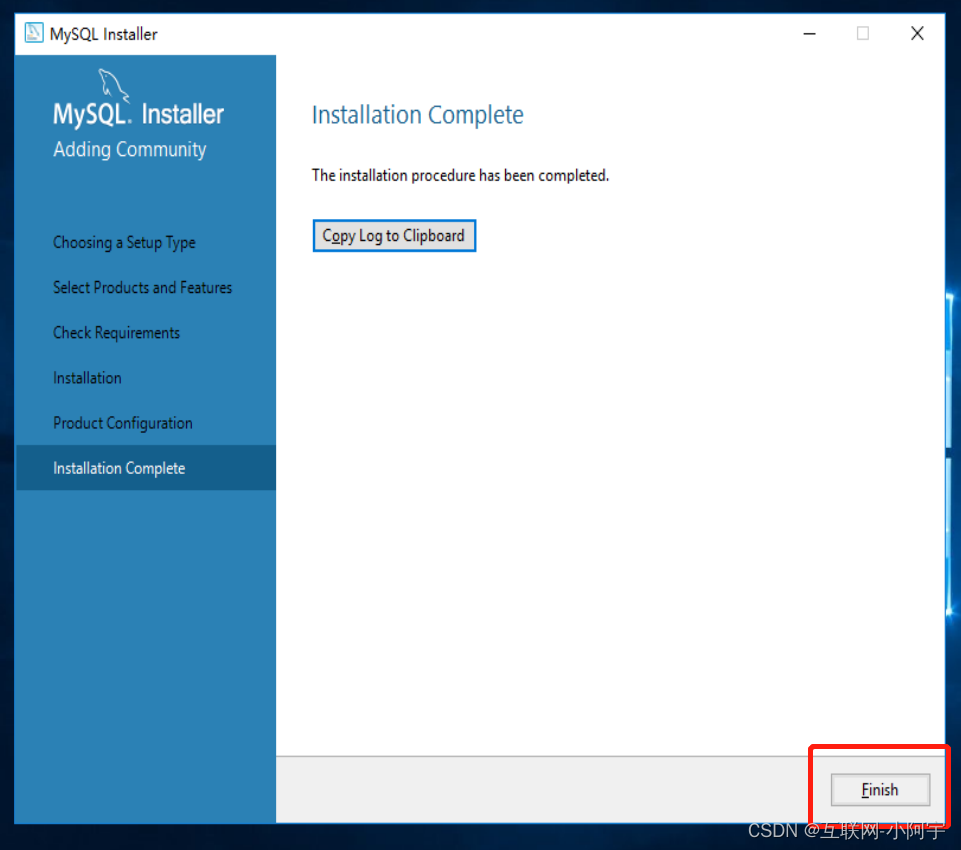This screenshot has width=961, height=850.
Task: Select the Select Products and Features step
Action: (x=142, y=287)
